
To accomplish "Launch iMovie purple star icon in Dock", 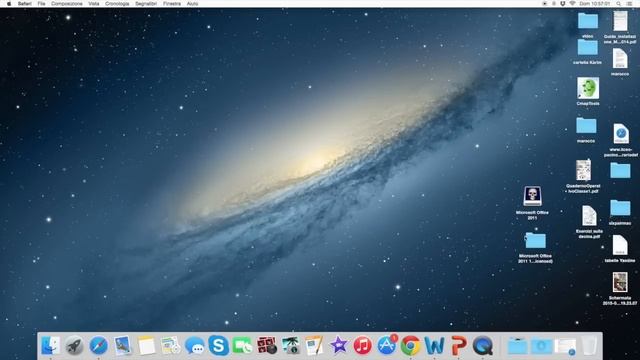I will 338,346.
